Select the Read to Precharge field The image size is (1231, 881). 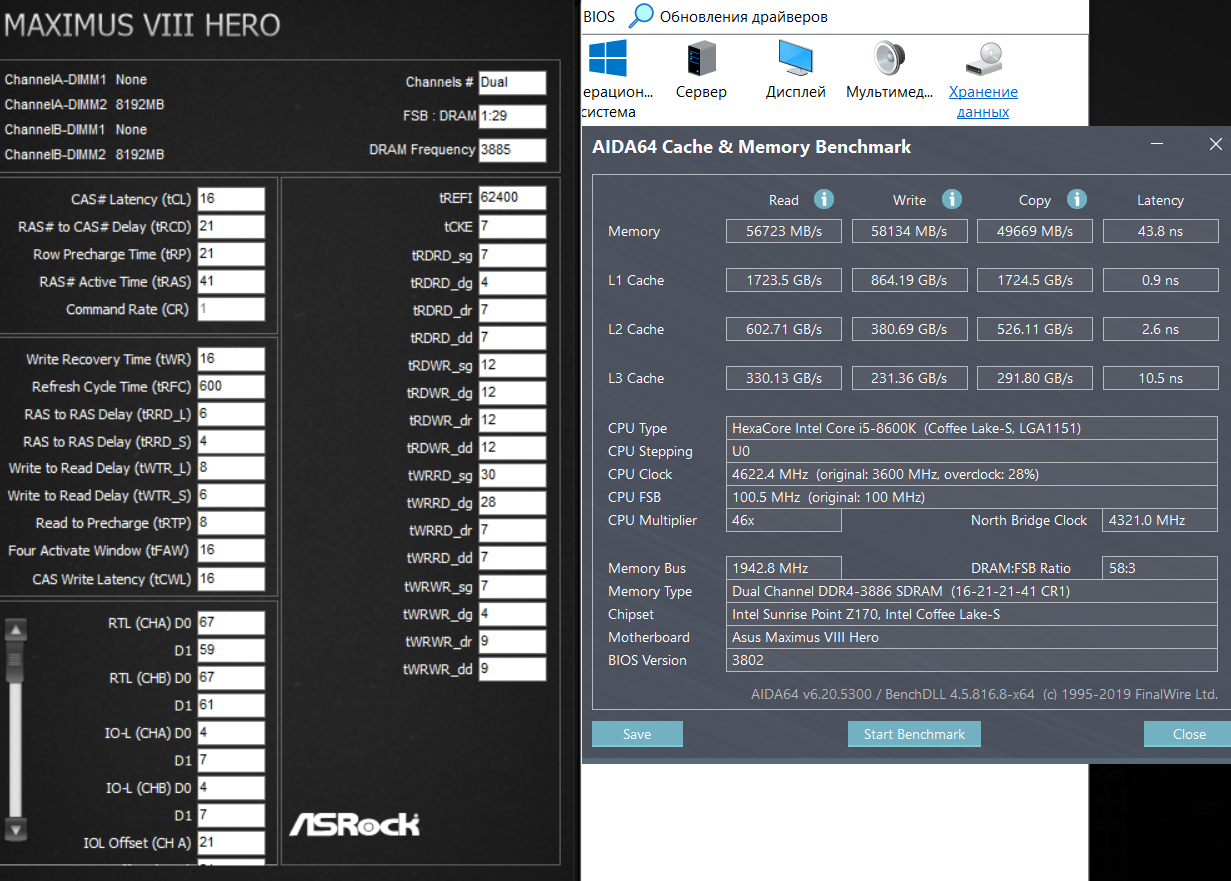pyautogui.click(x=231, y=523)
